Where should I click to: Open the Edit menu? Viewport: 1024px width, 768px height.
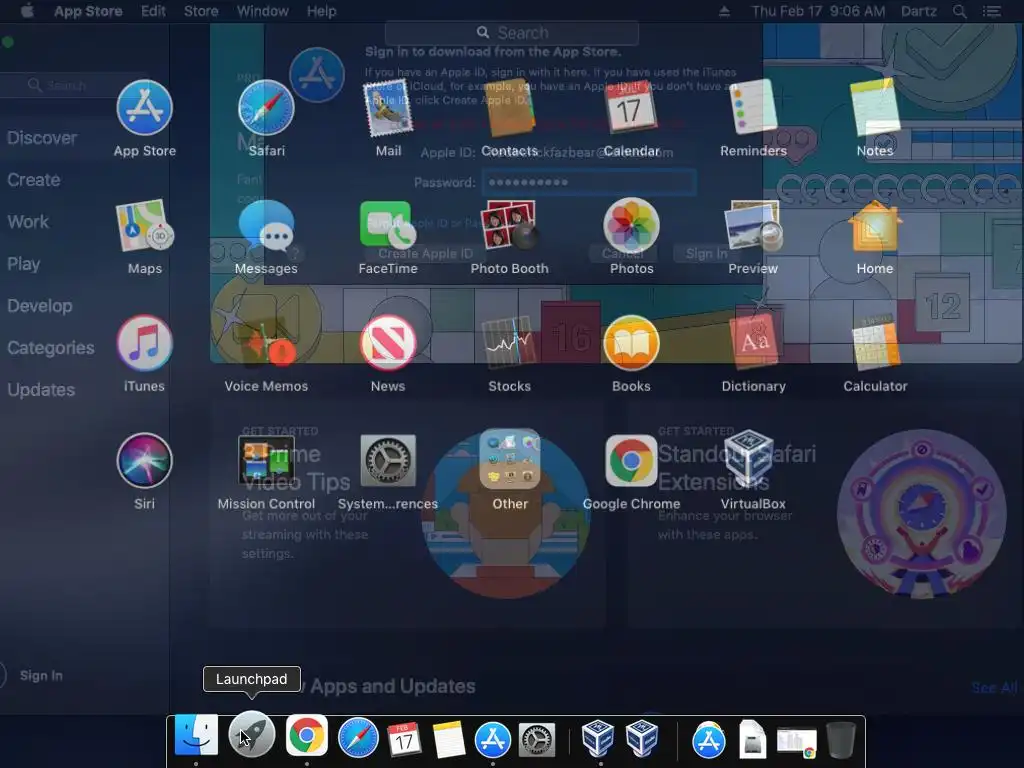pos(153,11)
